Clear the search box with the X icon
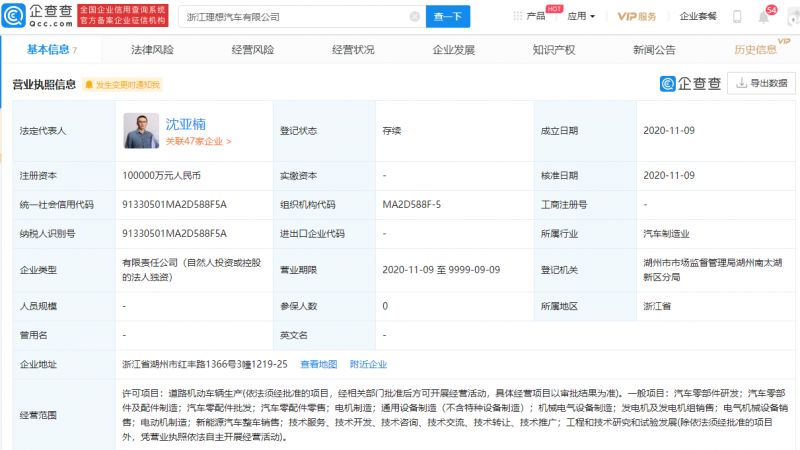The image size is (800, 450). click(415, 17)
